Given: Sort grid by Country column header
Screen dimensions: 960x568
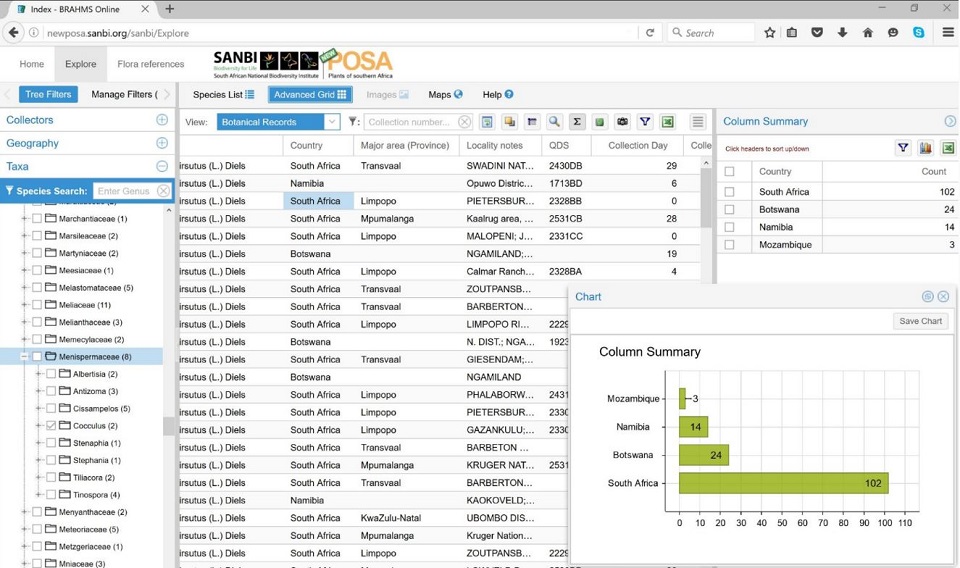Looking at the screenshot, I should click(x=318, y=145).
